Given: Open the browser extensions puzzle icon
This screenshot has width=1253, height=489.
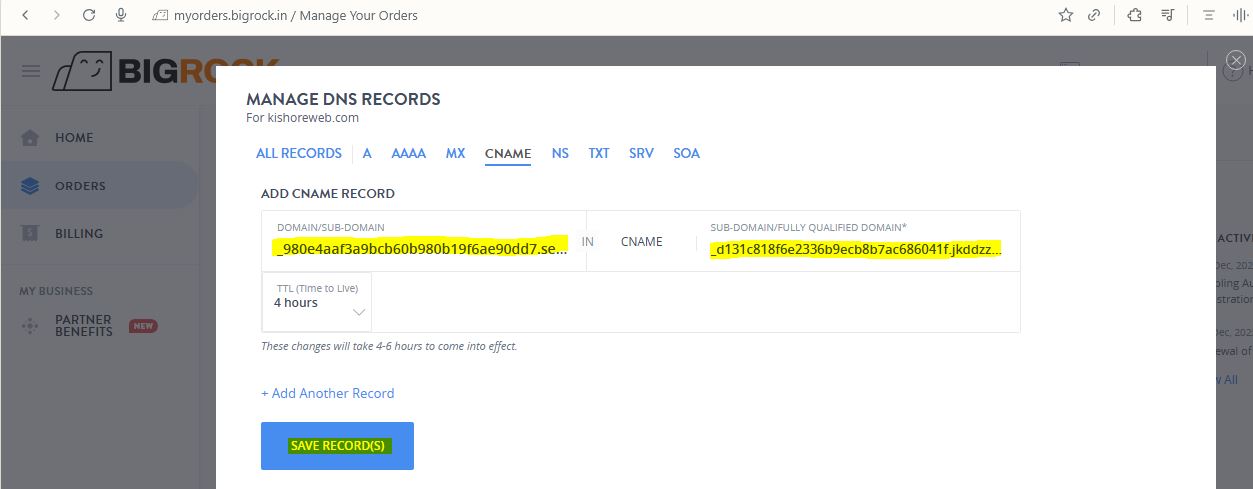Looking at the screenshot, I should pos(1134,15).
